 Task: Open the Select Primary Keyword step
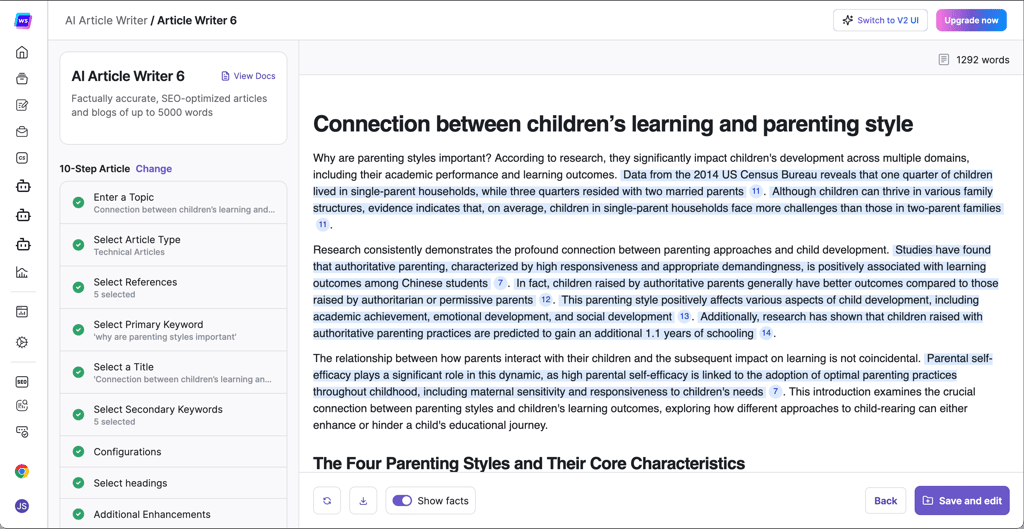click(173, 330)
